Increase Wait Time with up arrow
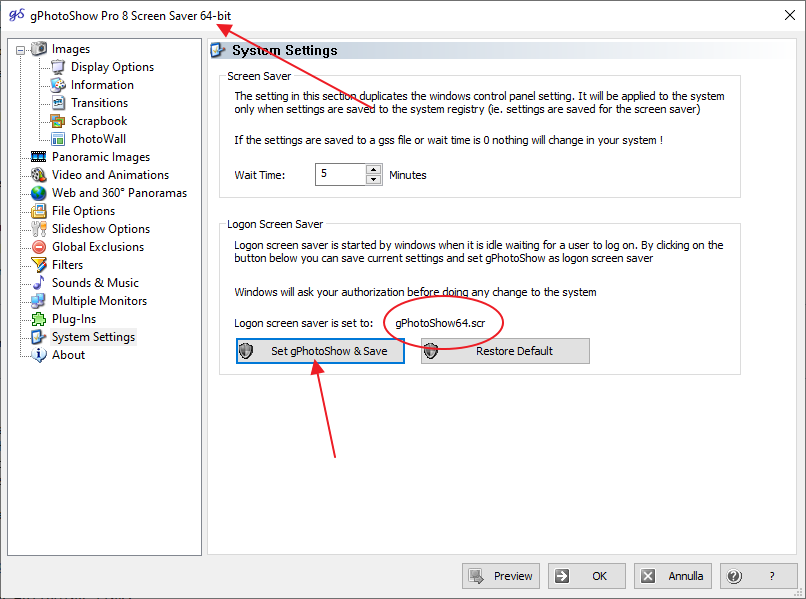Screen dimensions: 806x599 coord(374,169)
